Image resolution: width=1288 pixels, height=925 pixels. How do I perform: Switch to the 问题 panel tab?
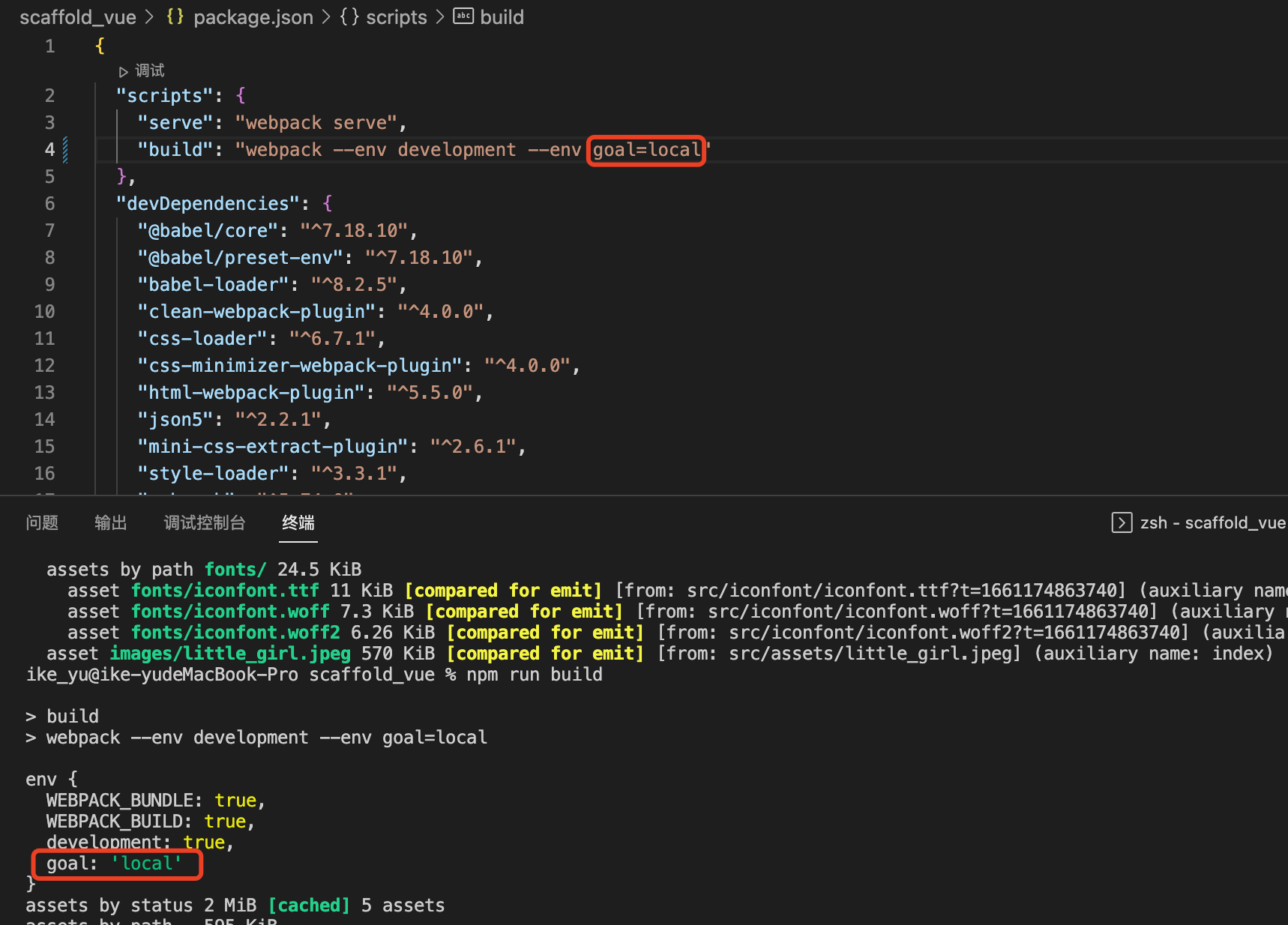pyautogui.click(x=42, y=522)
